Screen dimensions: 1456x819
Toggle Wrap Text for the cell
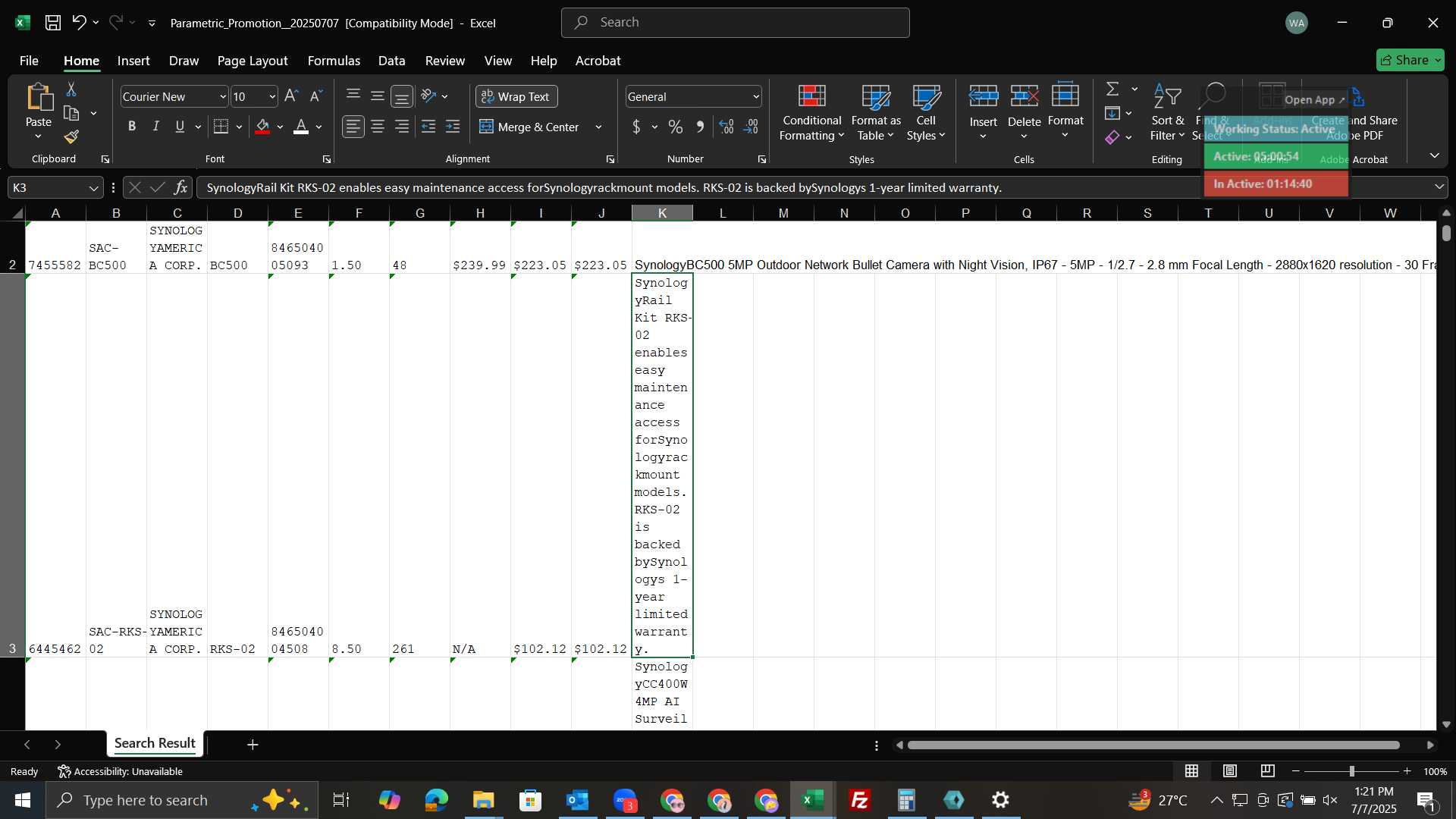516,96
